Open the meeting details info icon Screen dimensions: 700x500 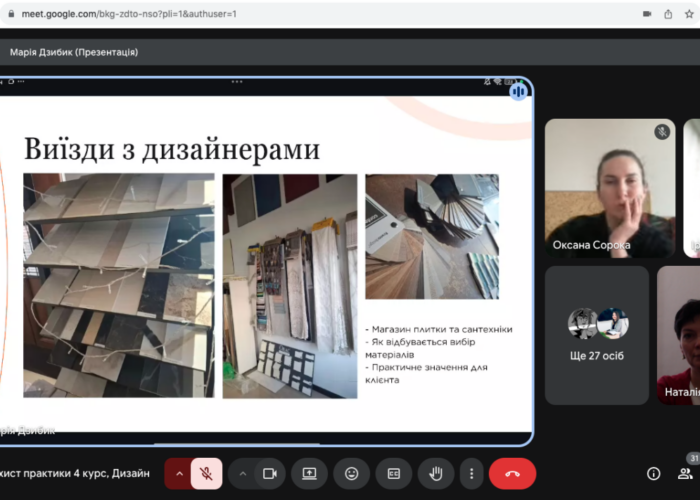653,473
